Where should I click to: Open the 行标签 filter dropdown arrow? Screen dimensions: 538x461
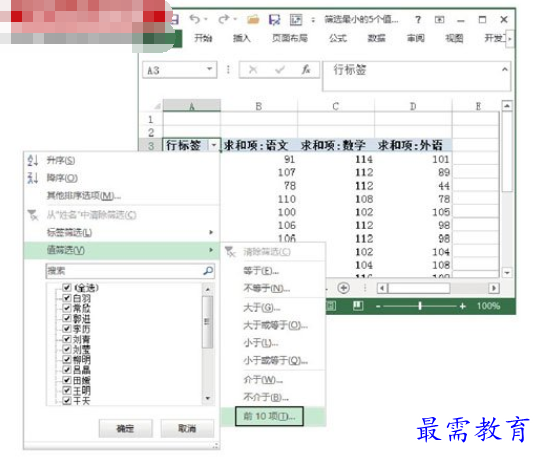[214, 145]
